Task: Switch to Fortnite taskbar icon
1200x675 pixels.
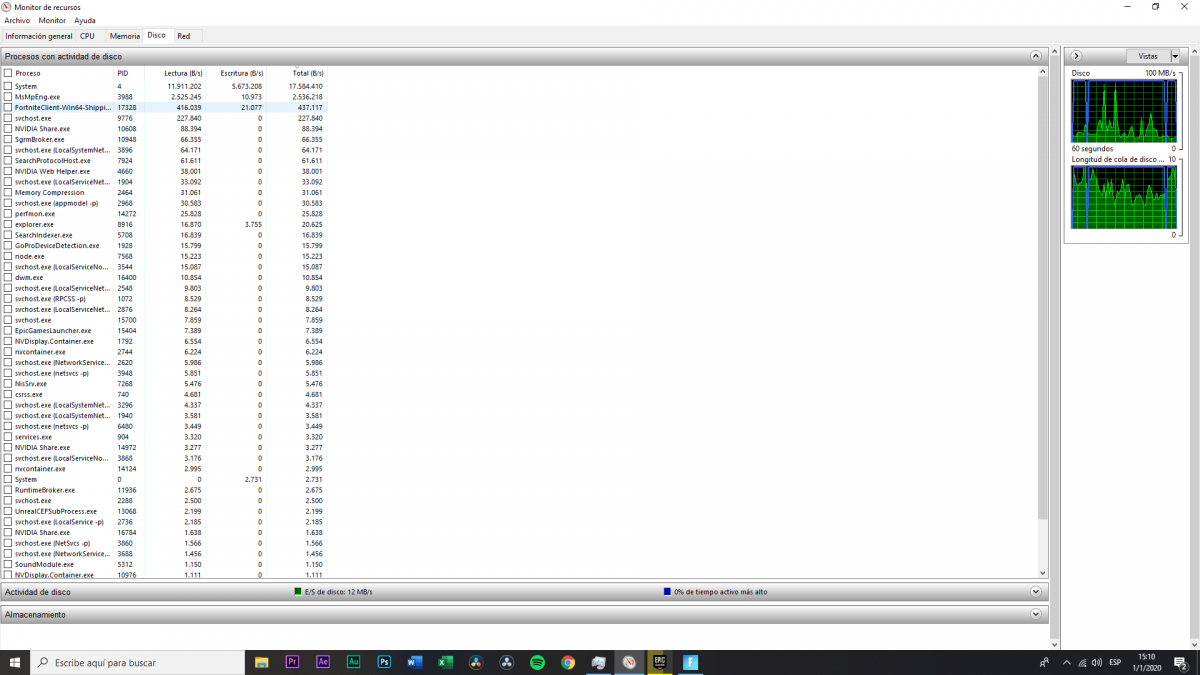Action: (x=690, y=662)
